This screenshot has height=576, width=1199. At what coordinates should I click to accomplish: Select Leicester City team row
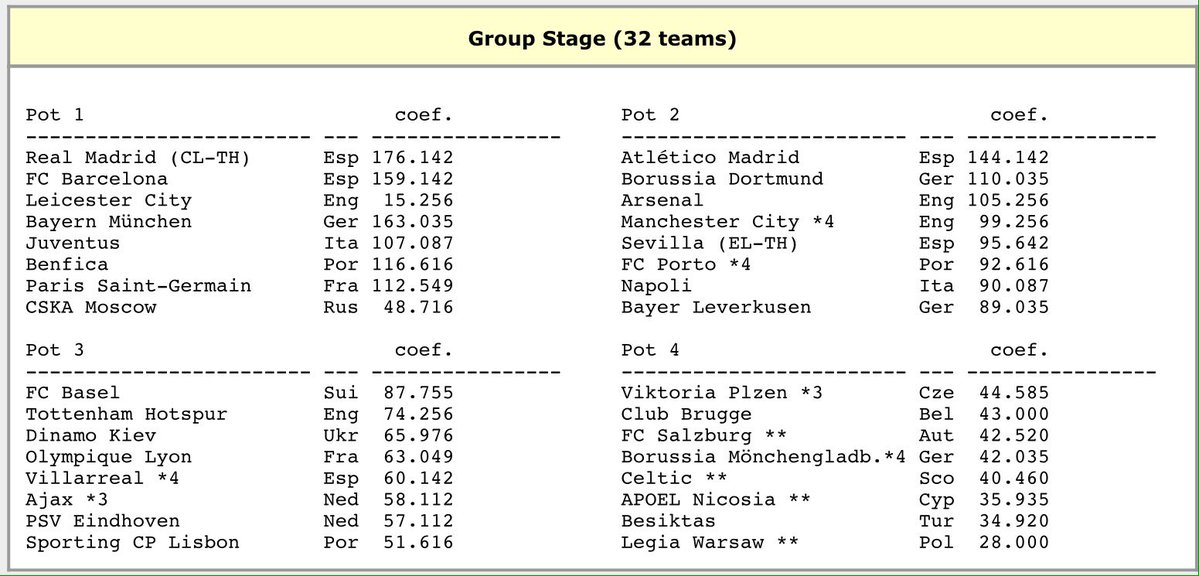click(239, 200)
